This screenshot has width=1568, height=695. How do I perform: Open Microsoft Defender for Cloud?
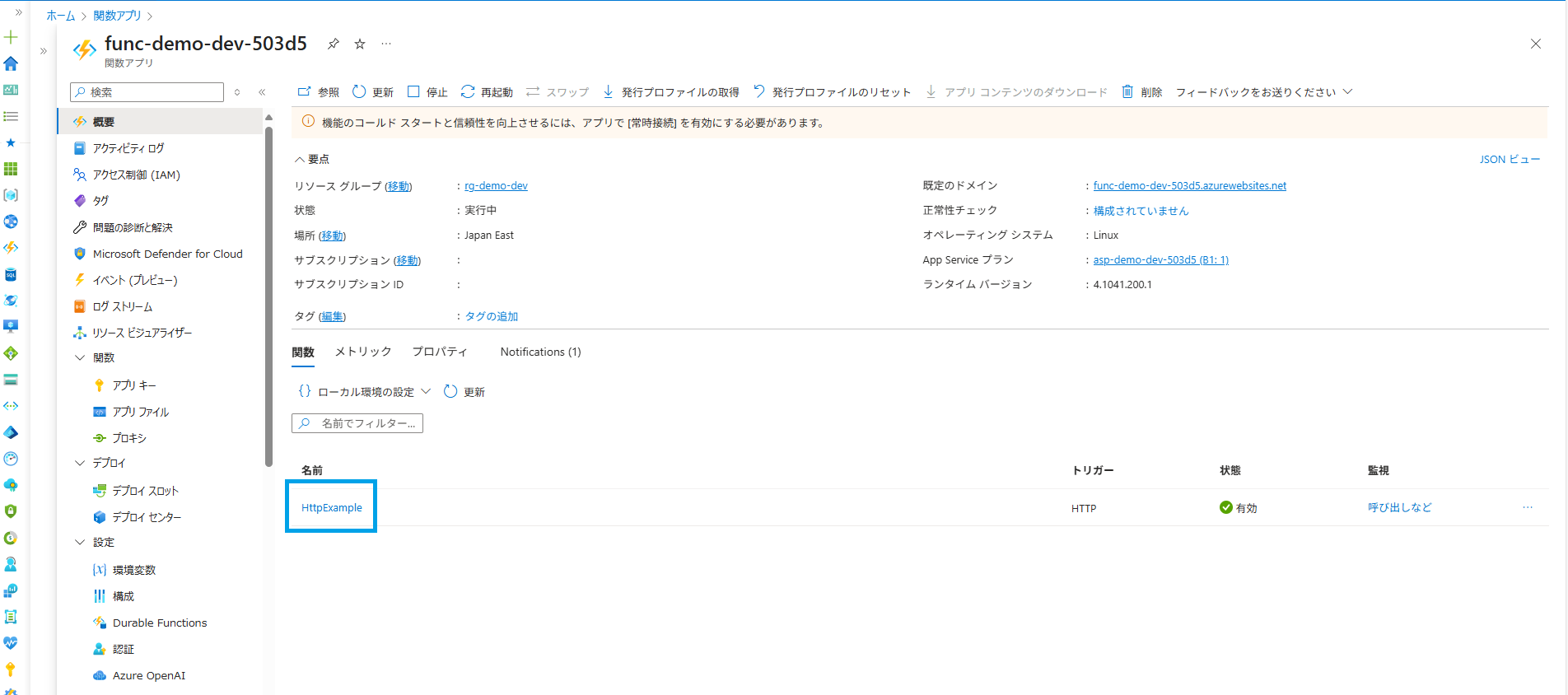click(160, 254)
